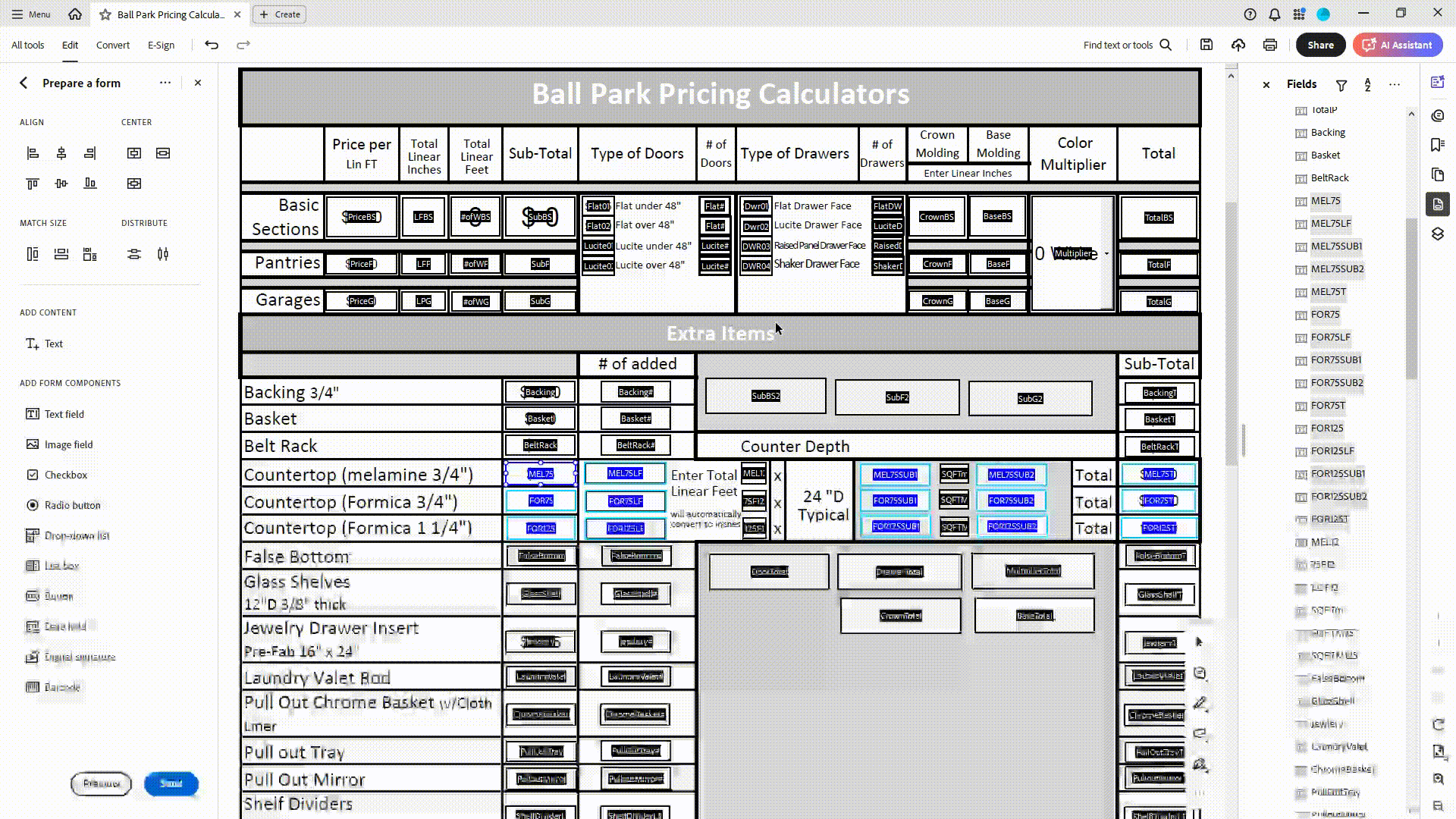This screenshot has width=1456, height=819.
Task: Open Prepare a form more options
Action: [x=165, y=83]
